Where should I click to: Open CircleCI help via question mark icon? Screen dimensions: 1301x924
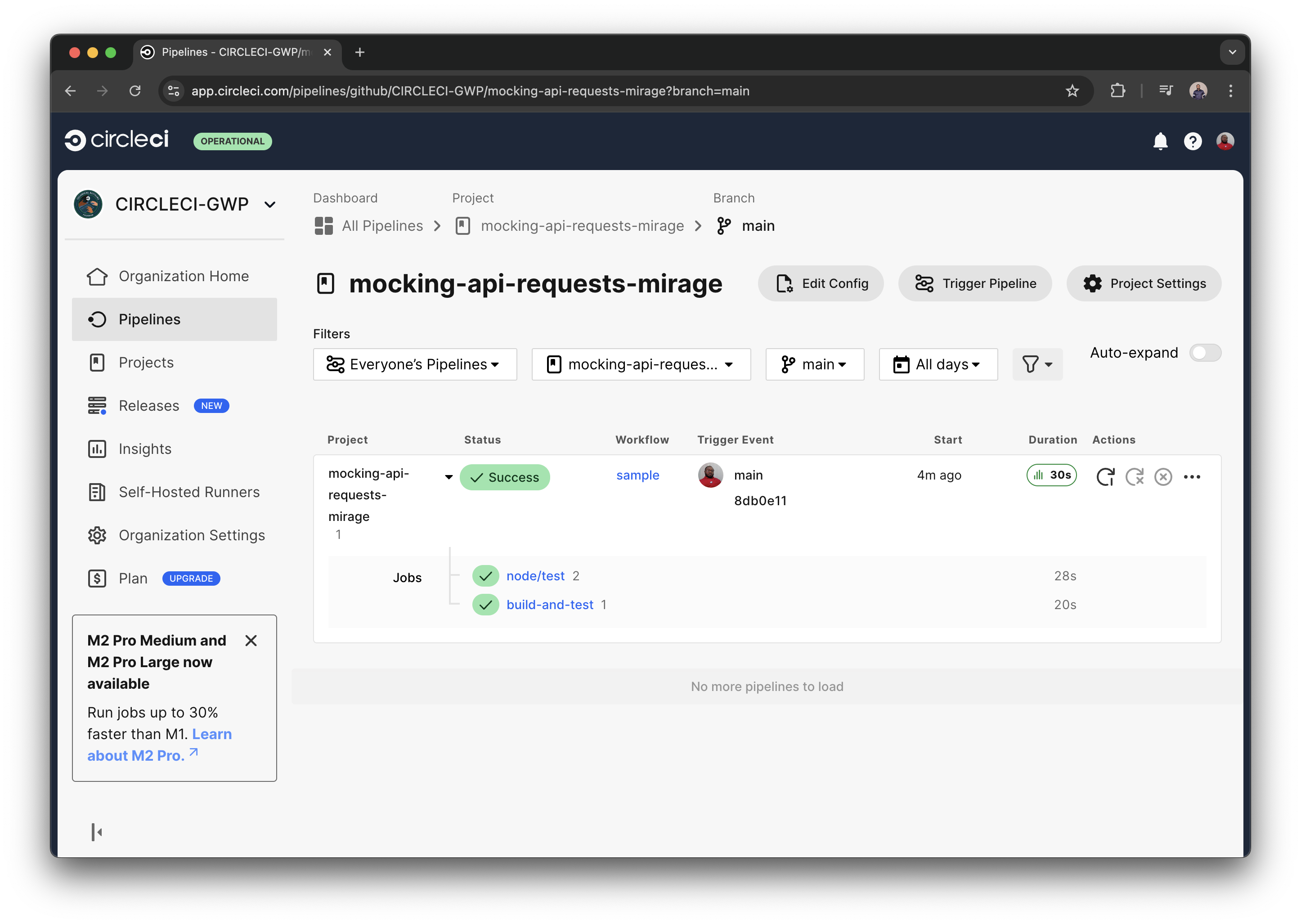coord(1193,141)
